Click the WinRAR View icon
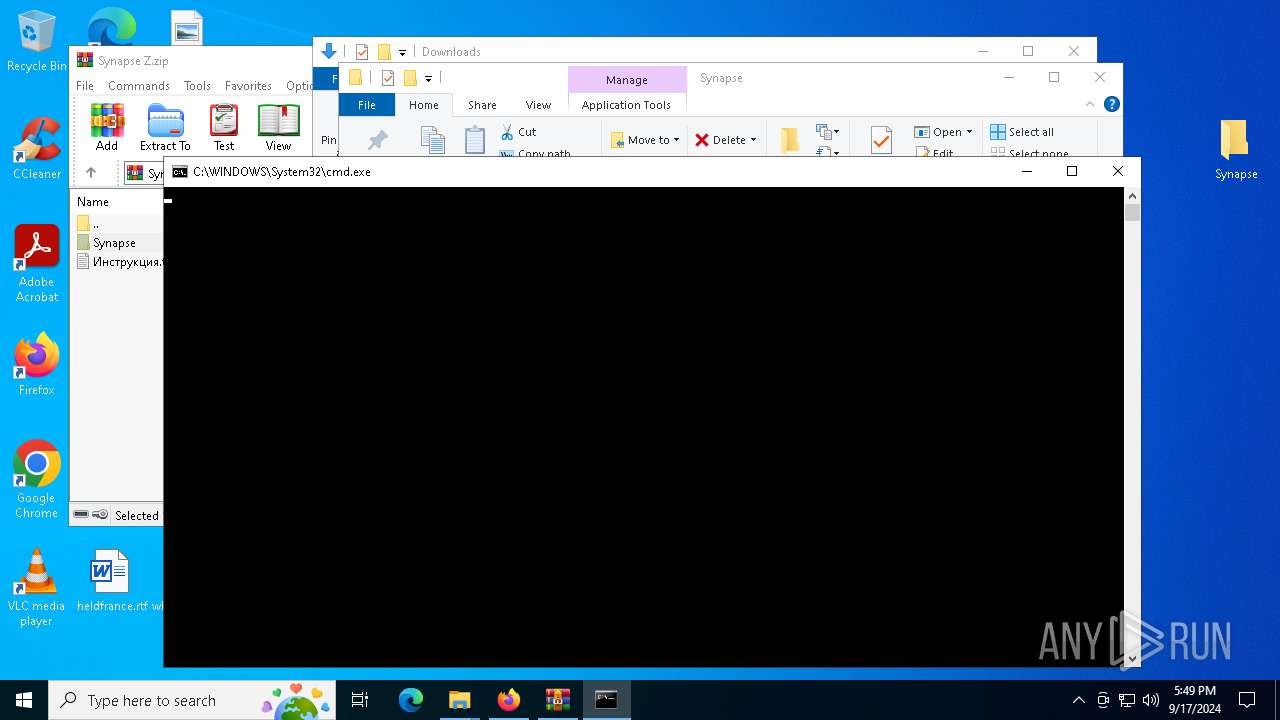The image size is (1280, 720). tap(278, 127)
